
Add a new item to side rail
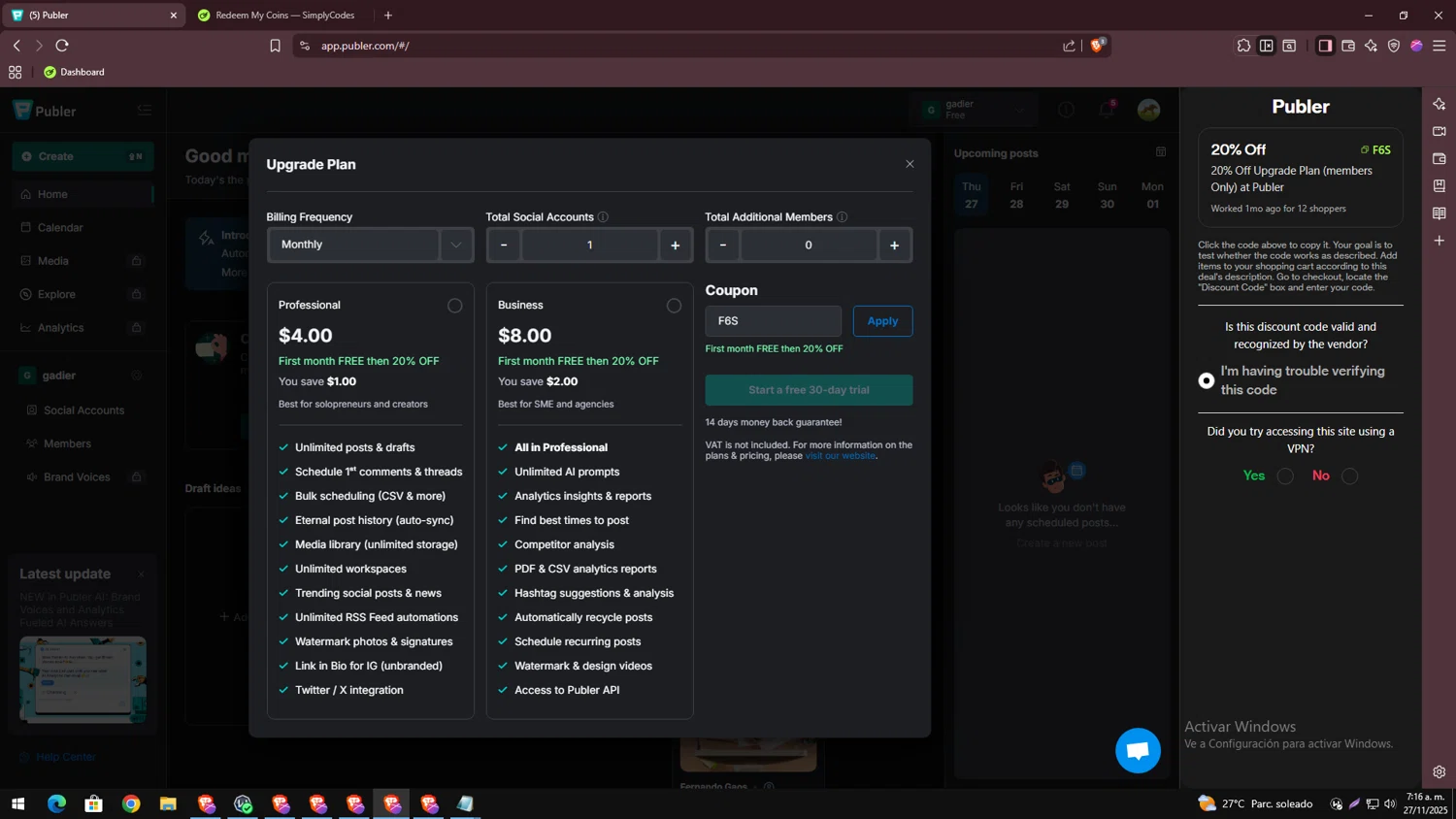click(1439, 240)
